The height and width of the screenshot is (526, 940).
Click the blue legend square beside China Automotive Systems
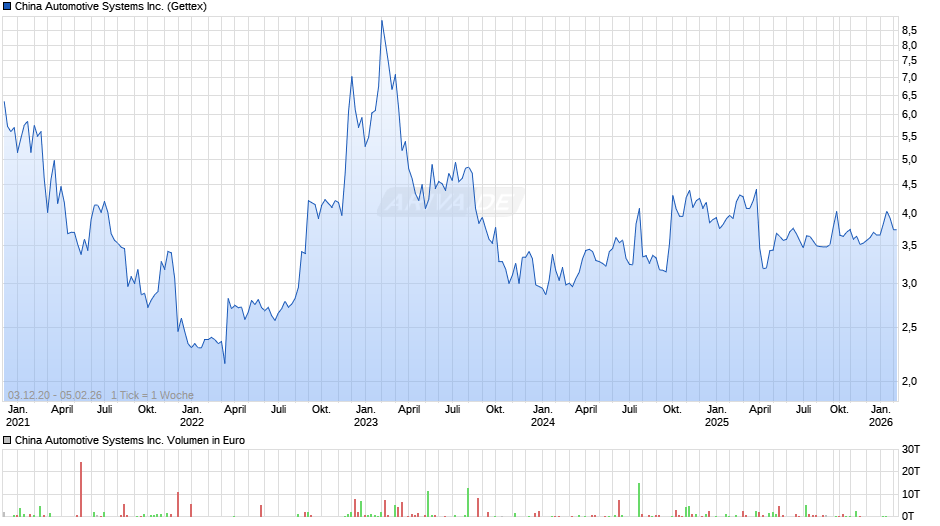[x=7, y=7]
